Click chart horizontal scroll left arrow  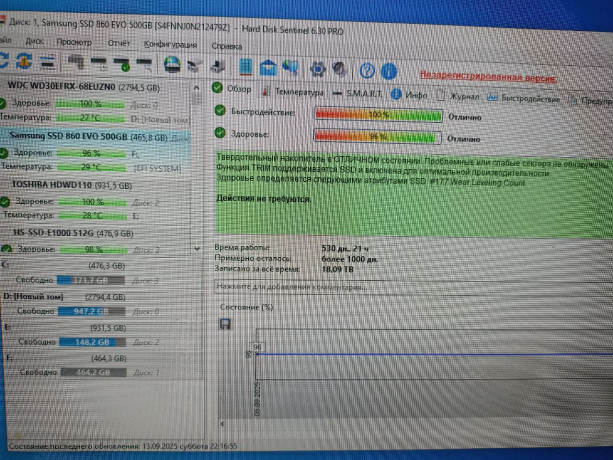tap(222, 423)
